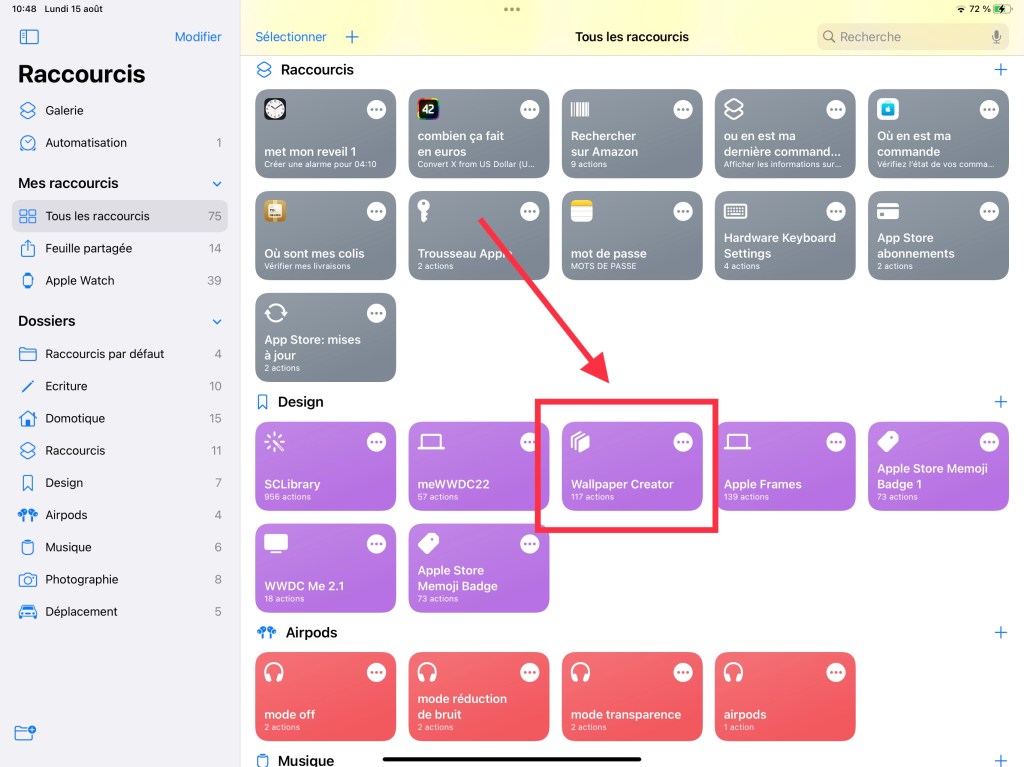Open the multitasking three-dot menu at top
Viewport: 1024px width, 767px height.
pyautogui.click(x=512, y=9)
